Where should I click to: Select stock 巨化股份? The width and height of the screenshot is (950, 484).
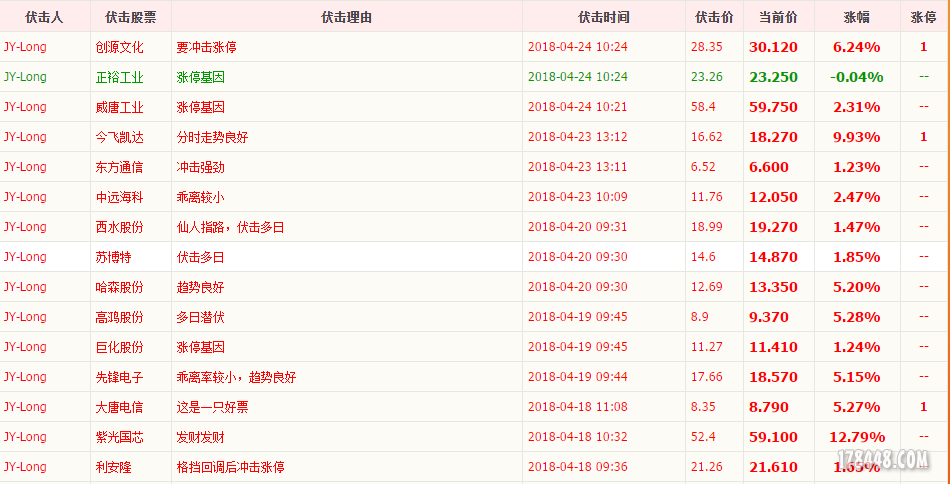pos(119,347)
